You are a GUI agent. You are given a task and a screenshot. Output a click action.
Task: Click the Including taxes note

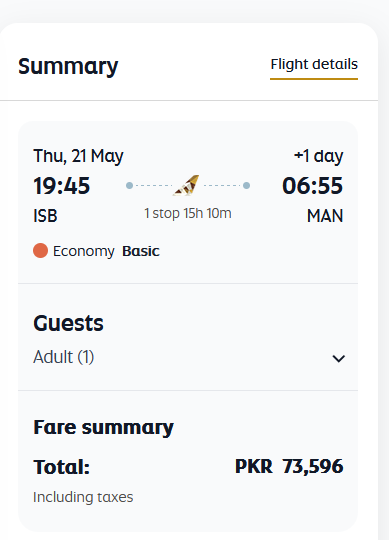(83, 497)
